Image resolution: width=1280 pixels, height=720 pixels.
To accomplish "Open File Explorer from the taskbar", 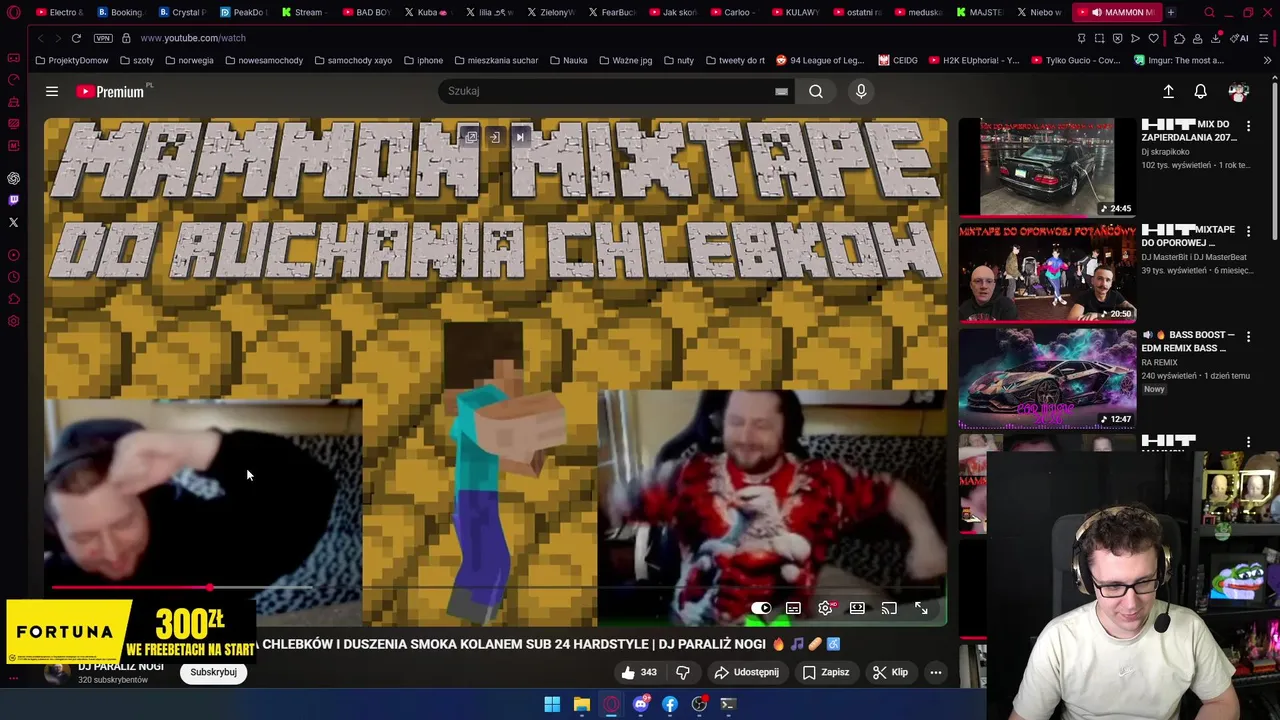I will tap(581, 704).
